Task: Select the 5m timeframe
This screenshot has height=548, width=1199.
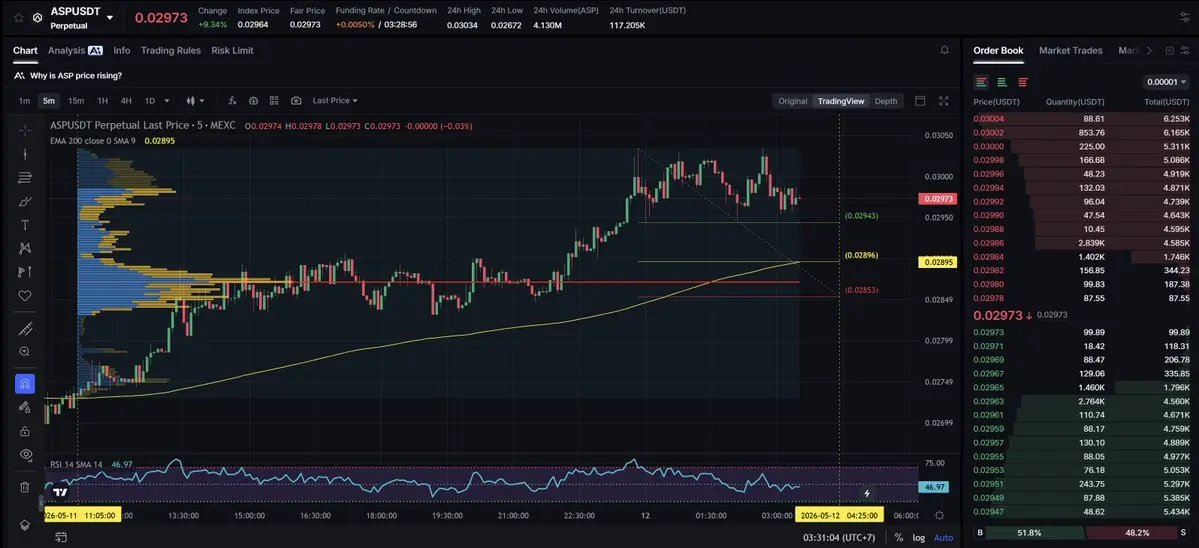Action: tap(49, 101)
